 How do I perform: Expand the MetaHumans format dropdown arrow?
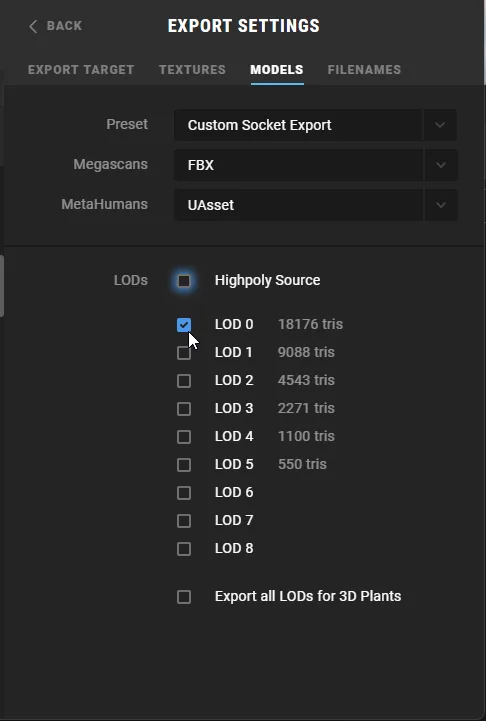440,205
